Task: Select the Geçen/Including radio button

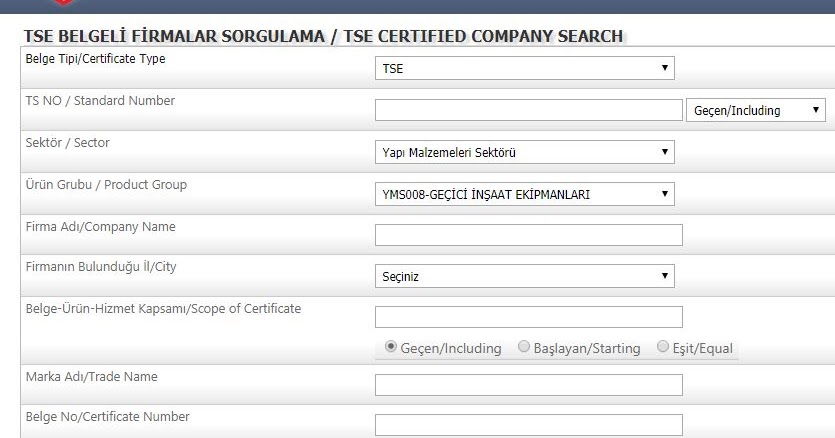Action: [391, 347]
